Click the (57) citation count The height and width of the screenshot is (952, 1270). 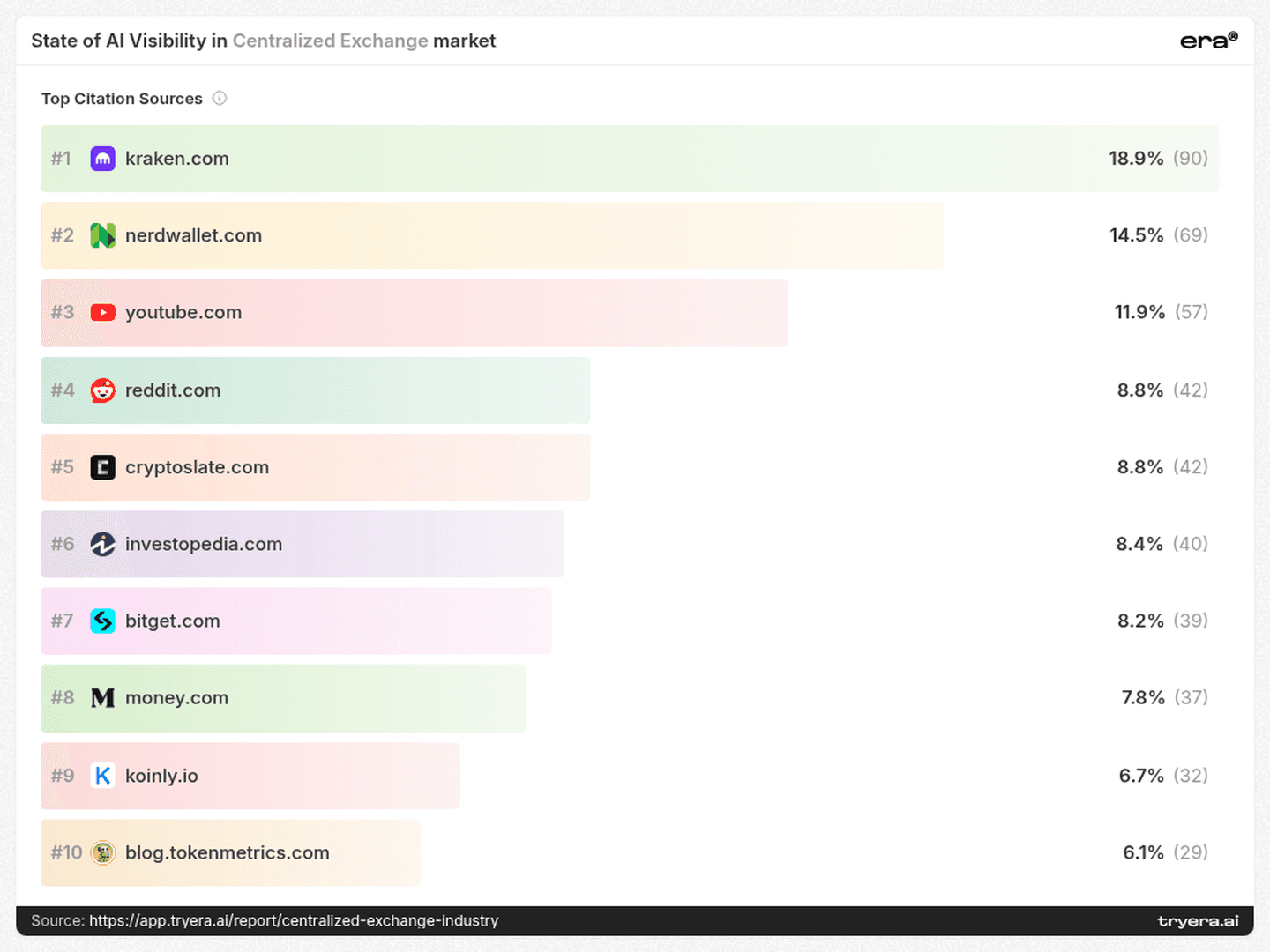[x=1192, y=312]
